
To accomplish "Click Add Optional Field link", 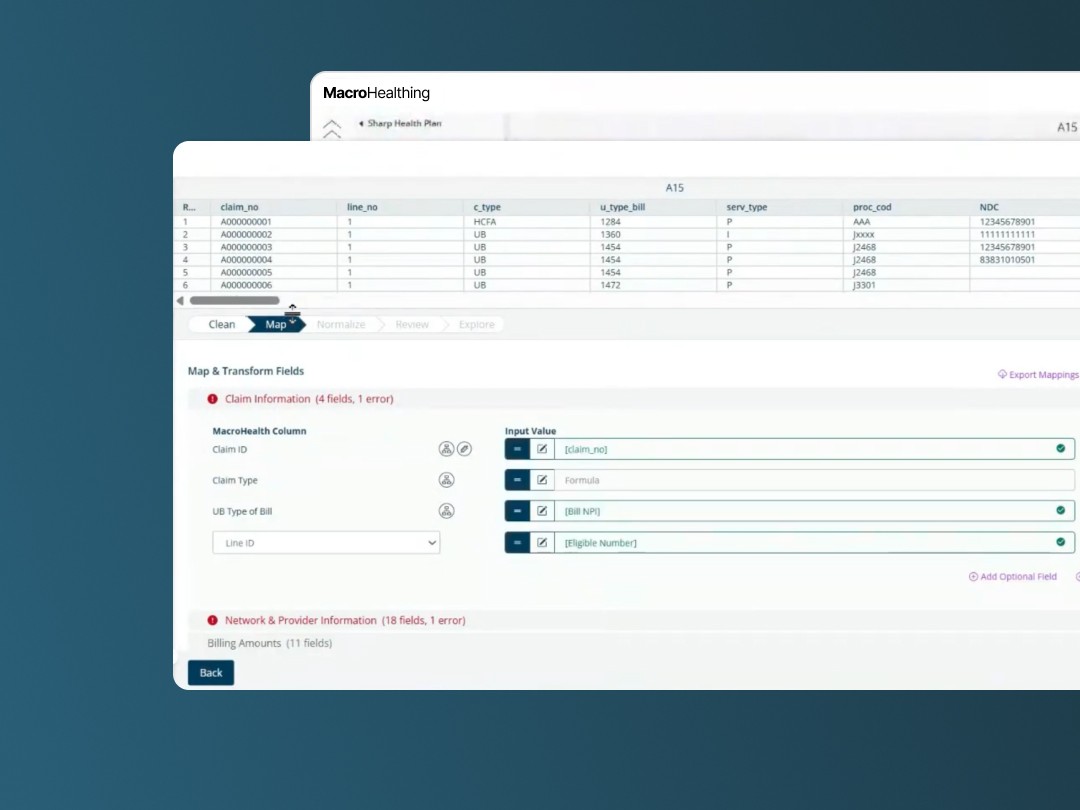I will [x=1012, y=577].
